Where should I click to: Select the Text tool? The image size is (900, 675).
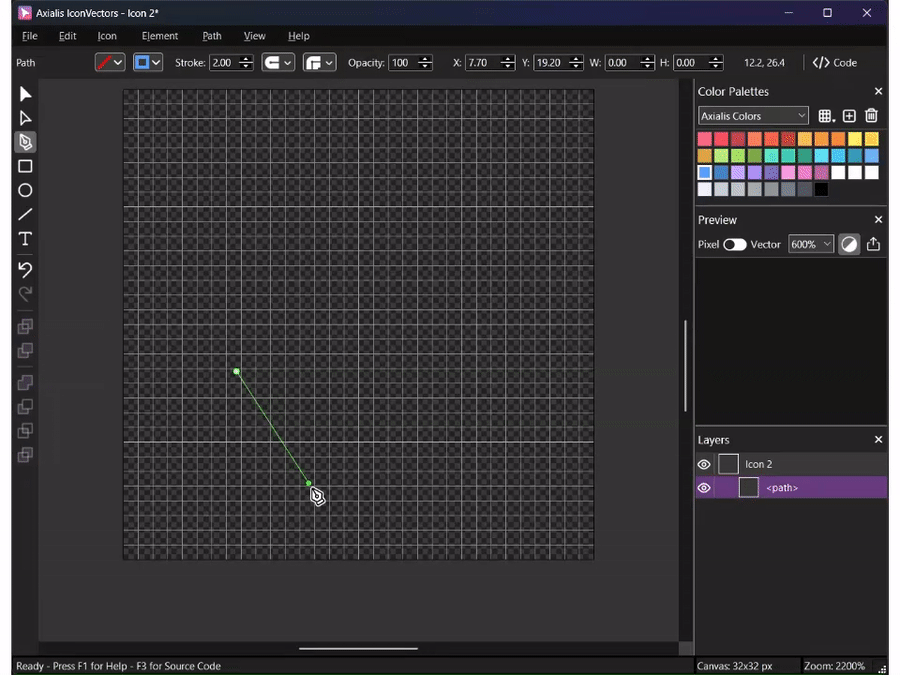pyautogui.click(x=26, y=239)
